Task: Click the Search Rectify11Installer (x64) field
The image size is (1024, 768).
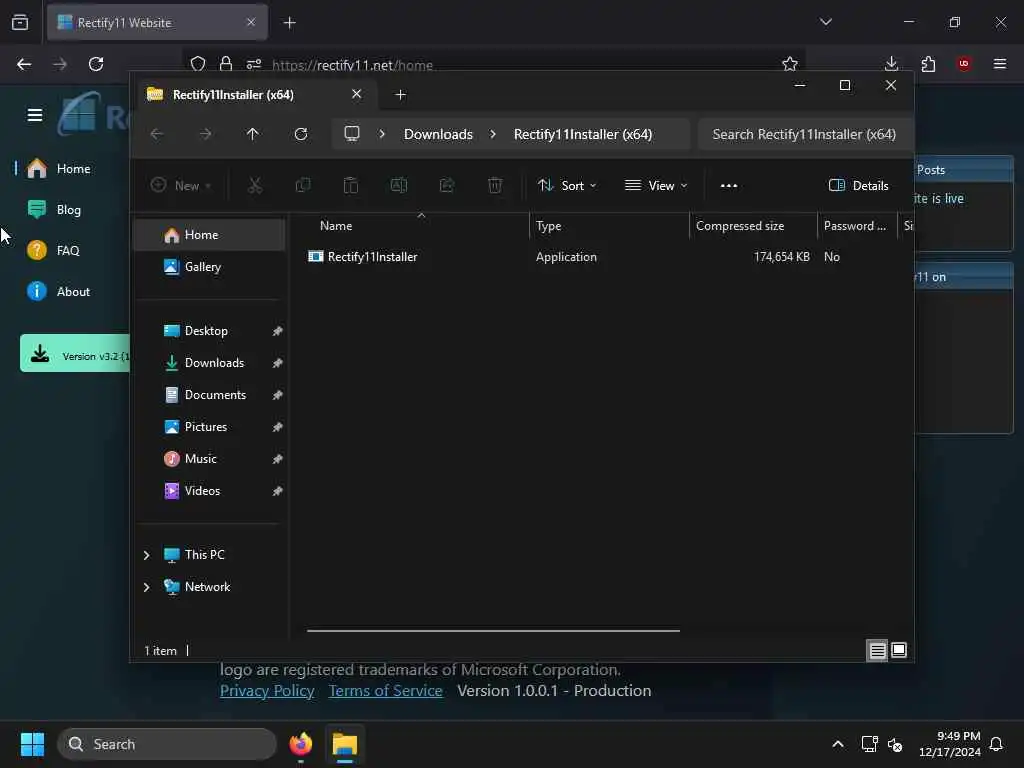Action: click(x=804, y=134)
